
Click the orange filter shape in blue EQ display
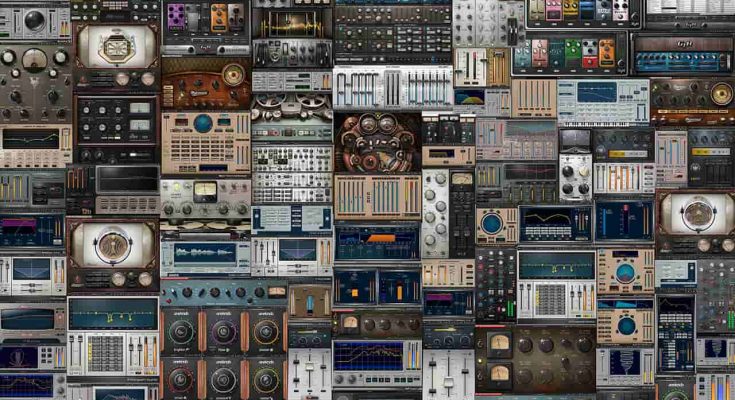pyautogui.click(x=380, y=238)
